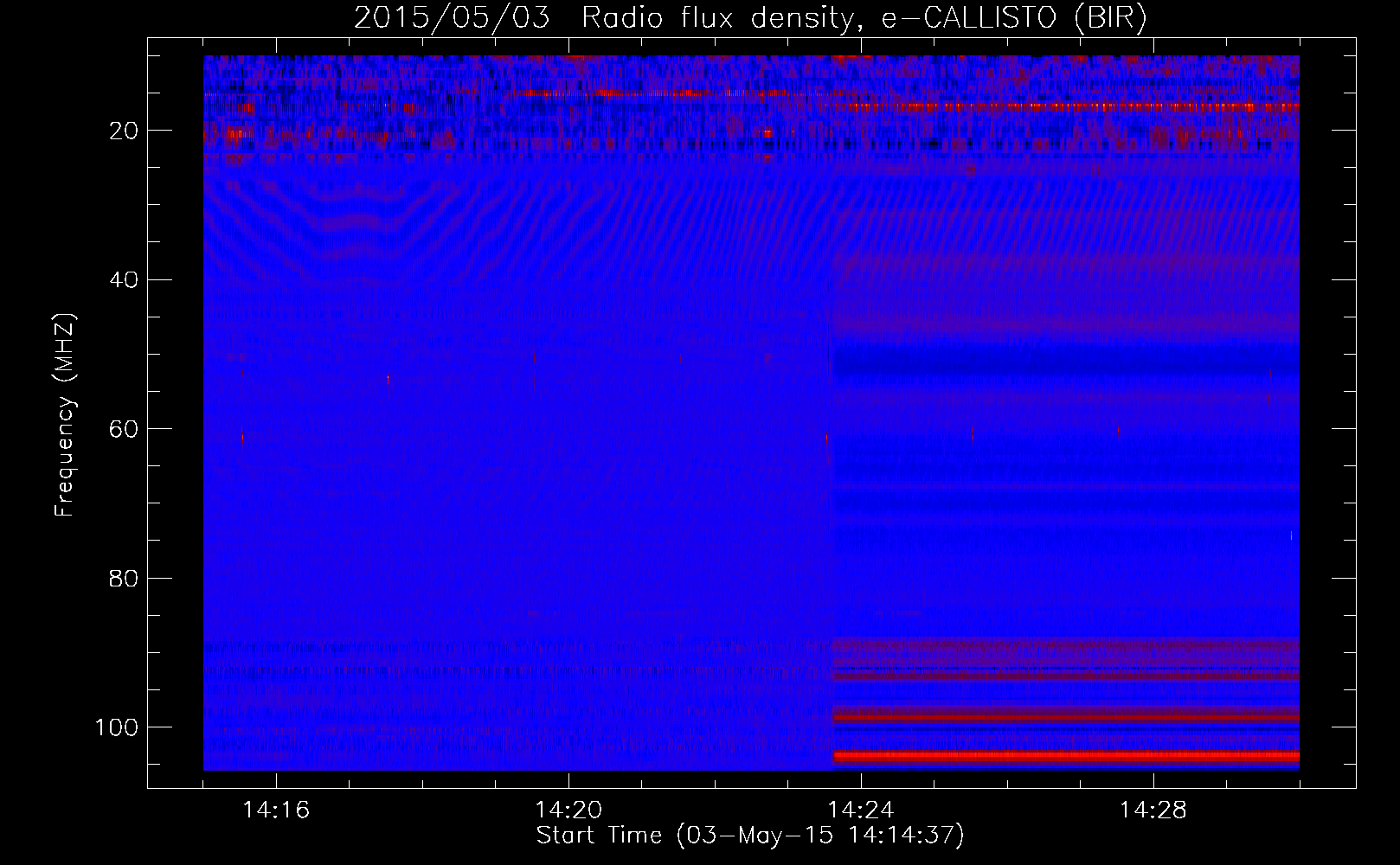Click the 60 MHz frequency tick label

pyautogui.click(x=124, y=429)
